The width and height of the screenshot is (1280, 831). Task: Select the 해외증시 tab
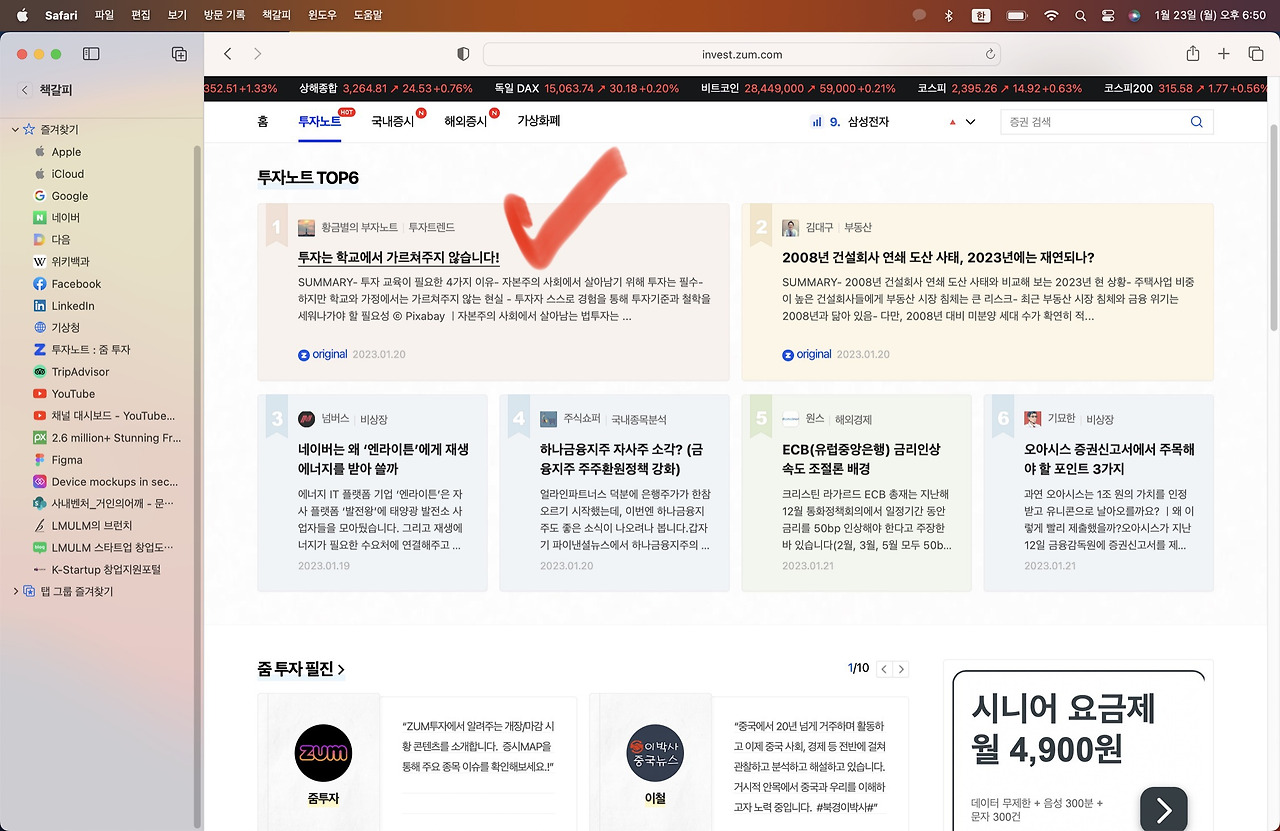[x=465, y=122]
